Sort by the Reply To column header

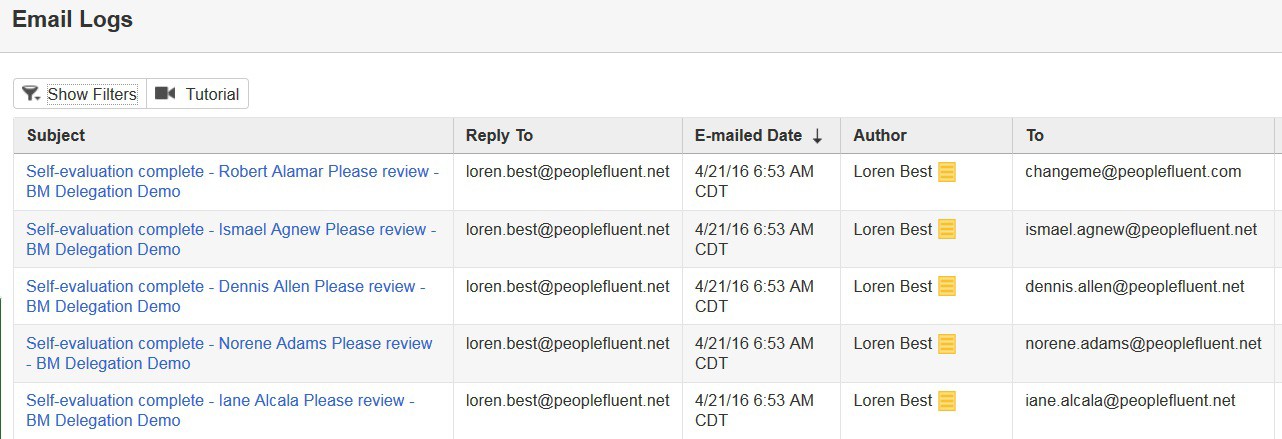[x=499, y=135]
